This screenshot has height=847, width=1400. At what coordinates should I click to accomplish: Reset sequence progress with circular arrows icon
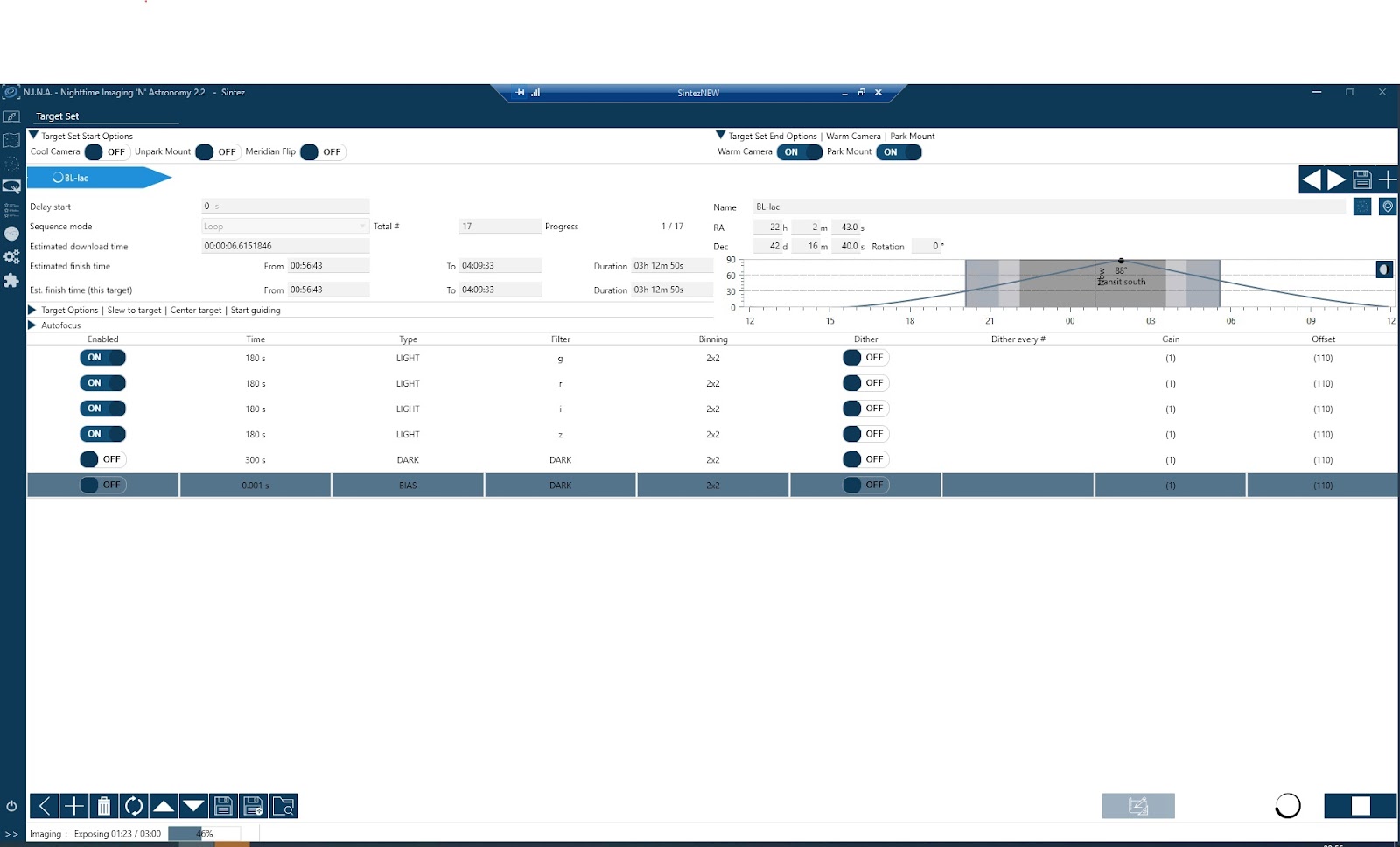(134, 806)
